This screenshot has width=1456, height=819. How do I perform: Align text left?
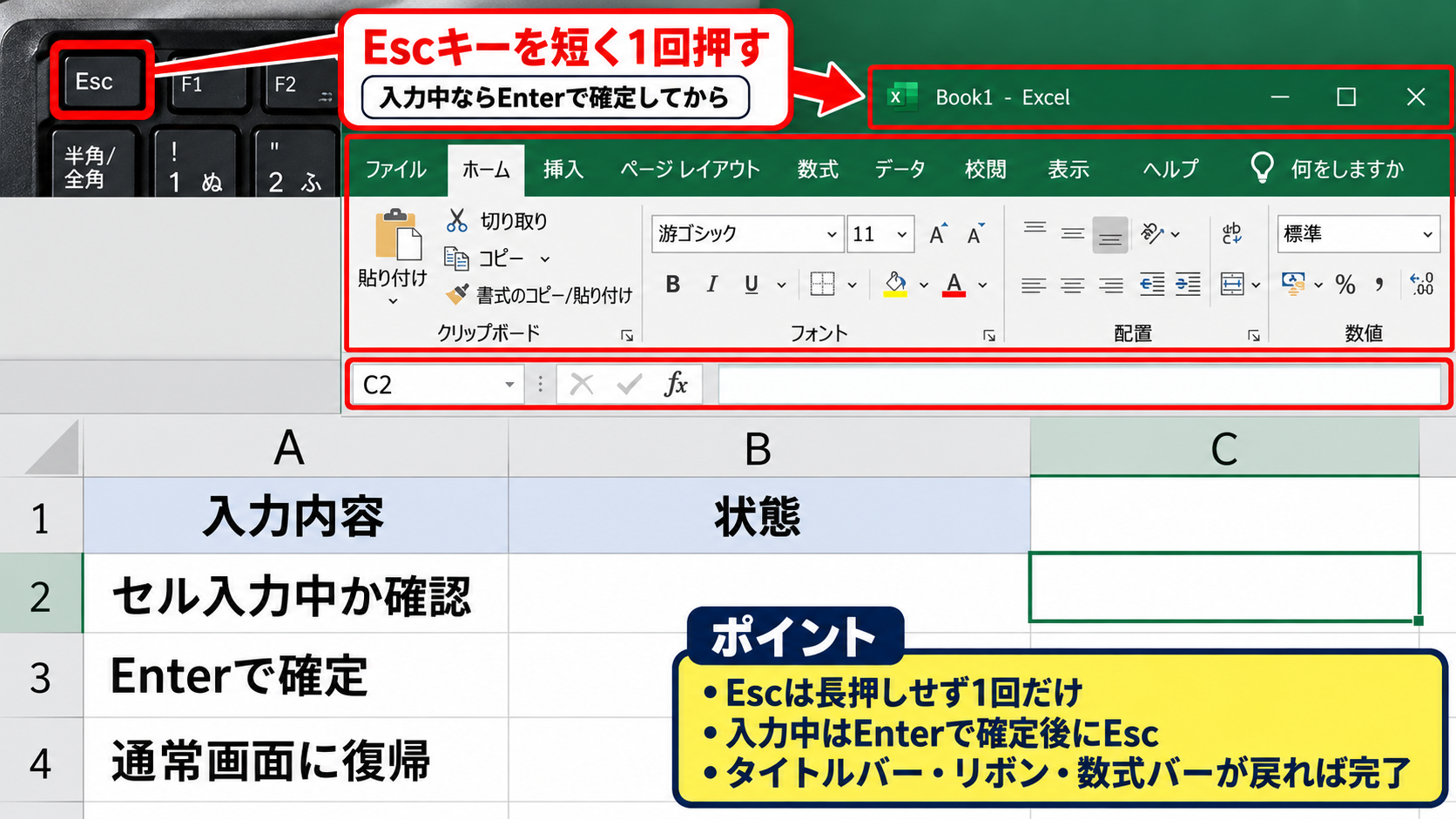pos(1034,285)
